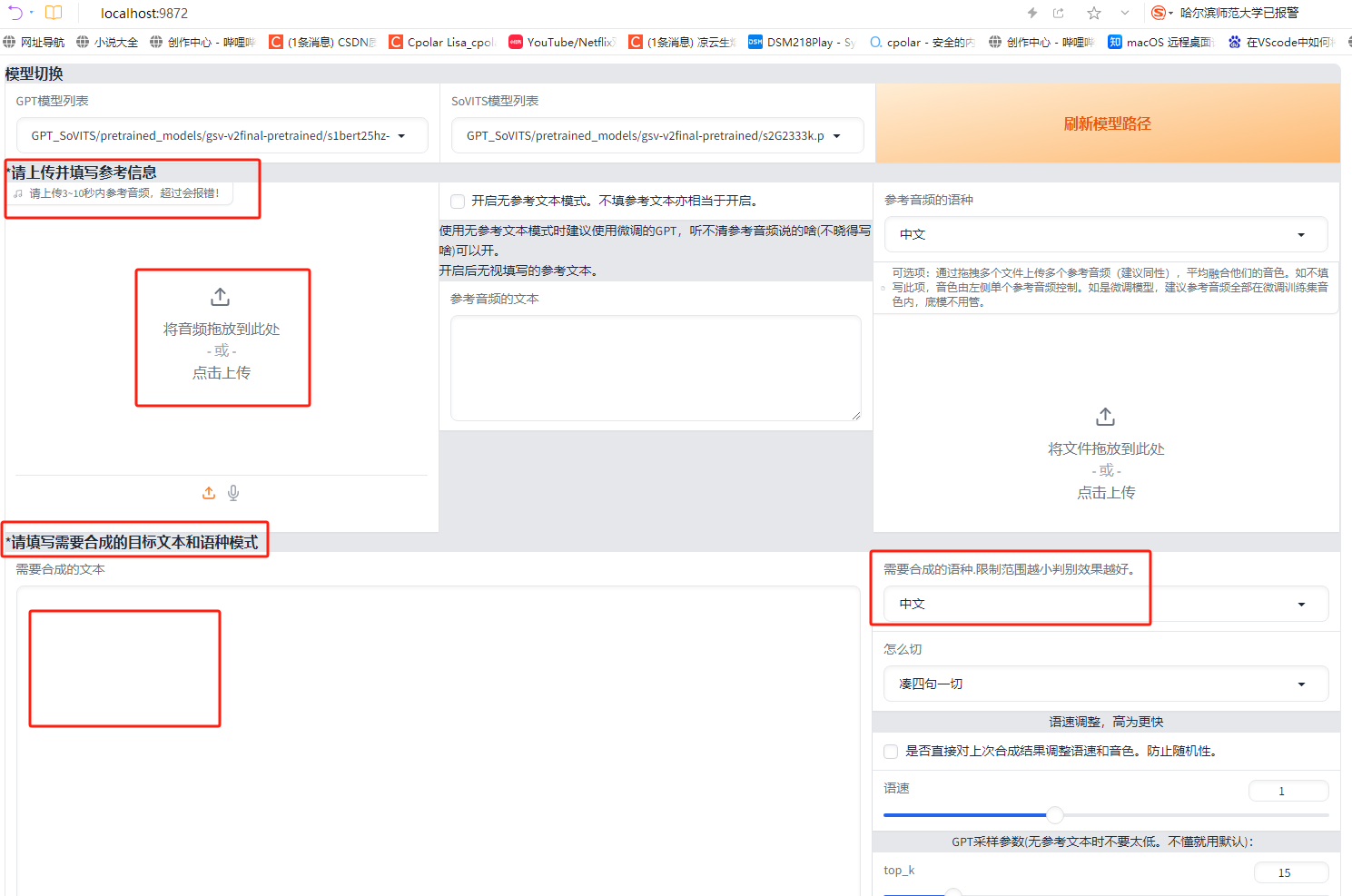Screen dimensions: 1352x896
Task: Enable the no-reference-text mode checkbox
Action: click(x=458, y=202)
